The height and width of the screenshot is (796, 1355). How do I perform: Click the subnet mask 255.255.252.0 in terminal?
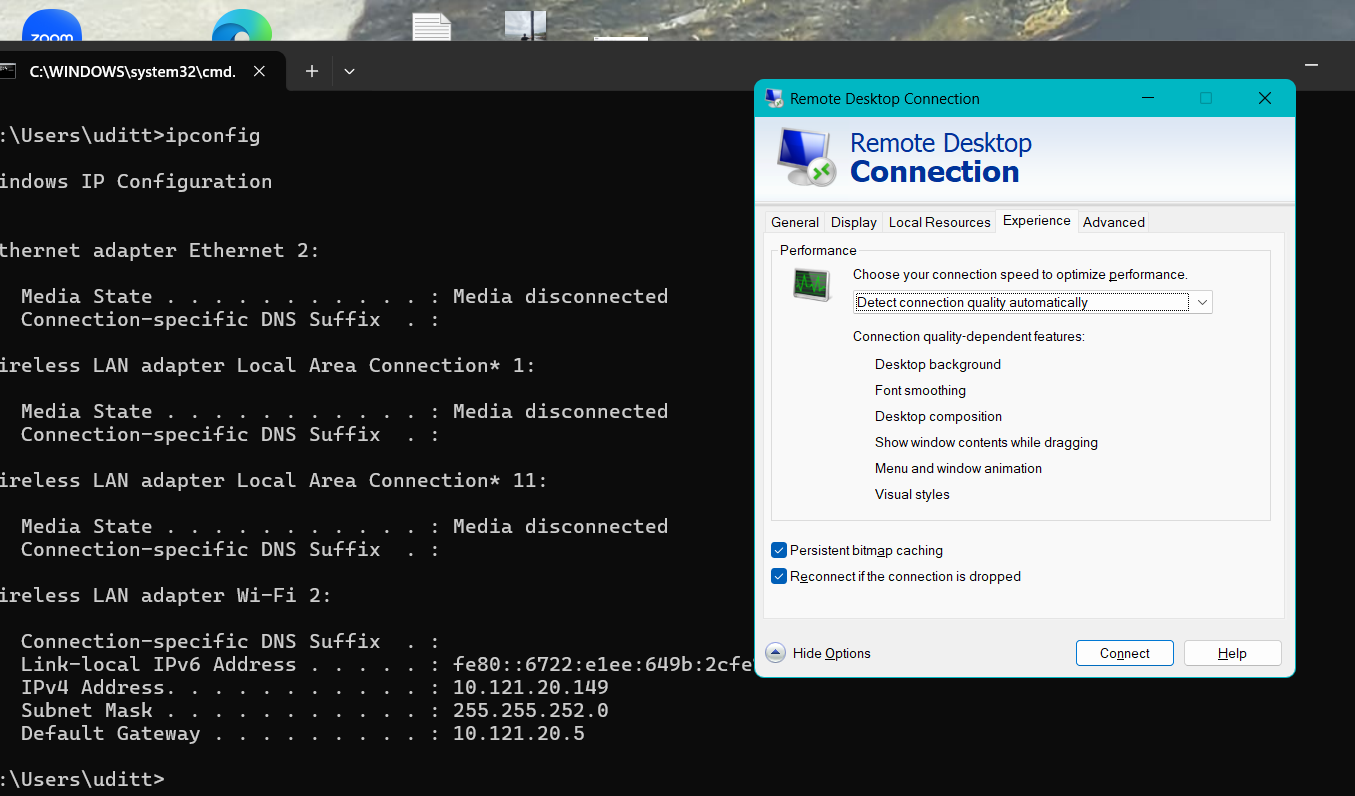[x=531, y=710]
